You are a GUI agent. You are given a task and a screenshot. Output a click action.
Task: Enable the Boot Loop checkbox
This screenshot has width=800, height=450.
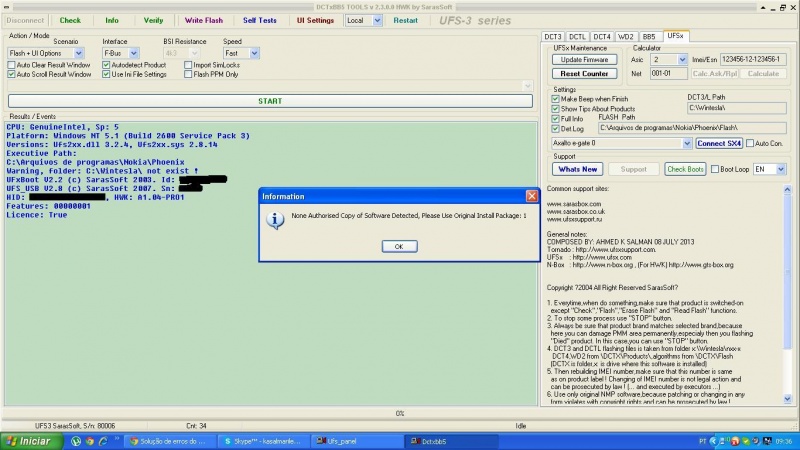pos(715,169)
